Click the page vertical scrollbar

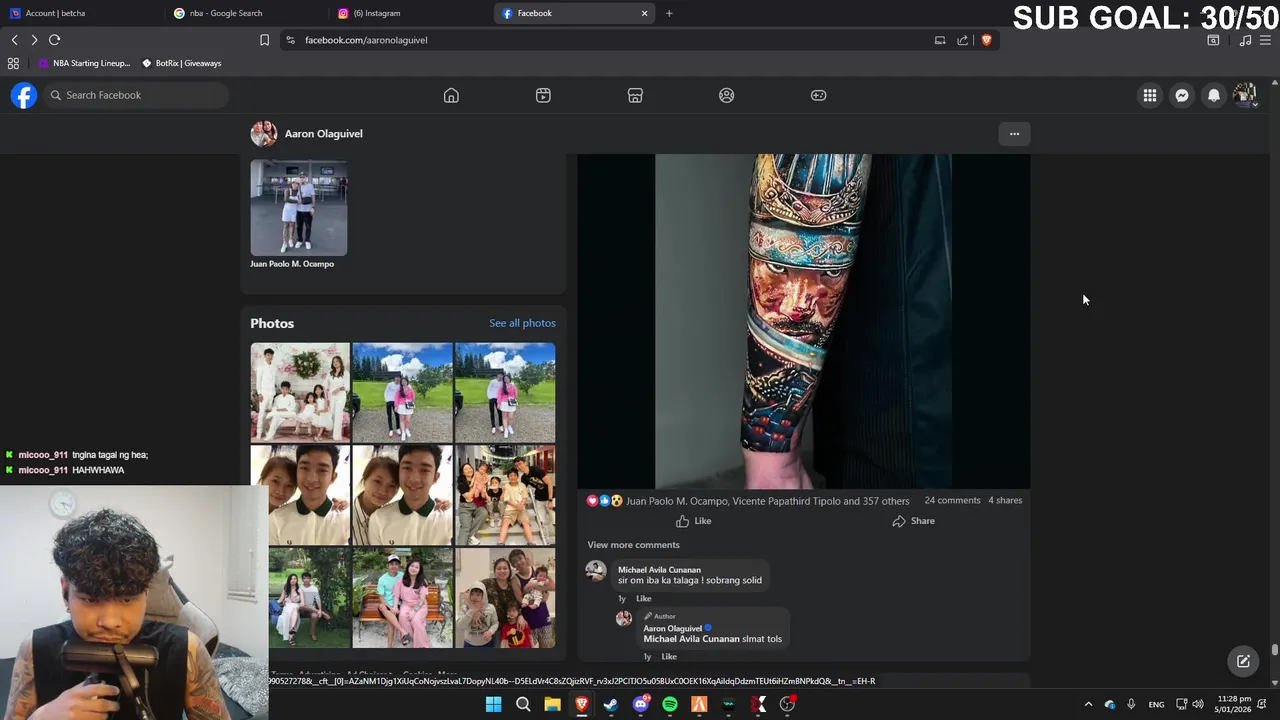[1274, 650]
